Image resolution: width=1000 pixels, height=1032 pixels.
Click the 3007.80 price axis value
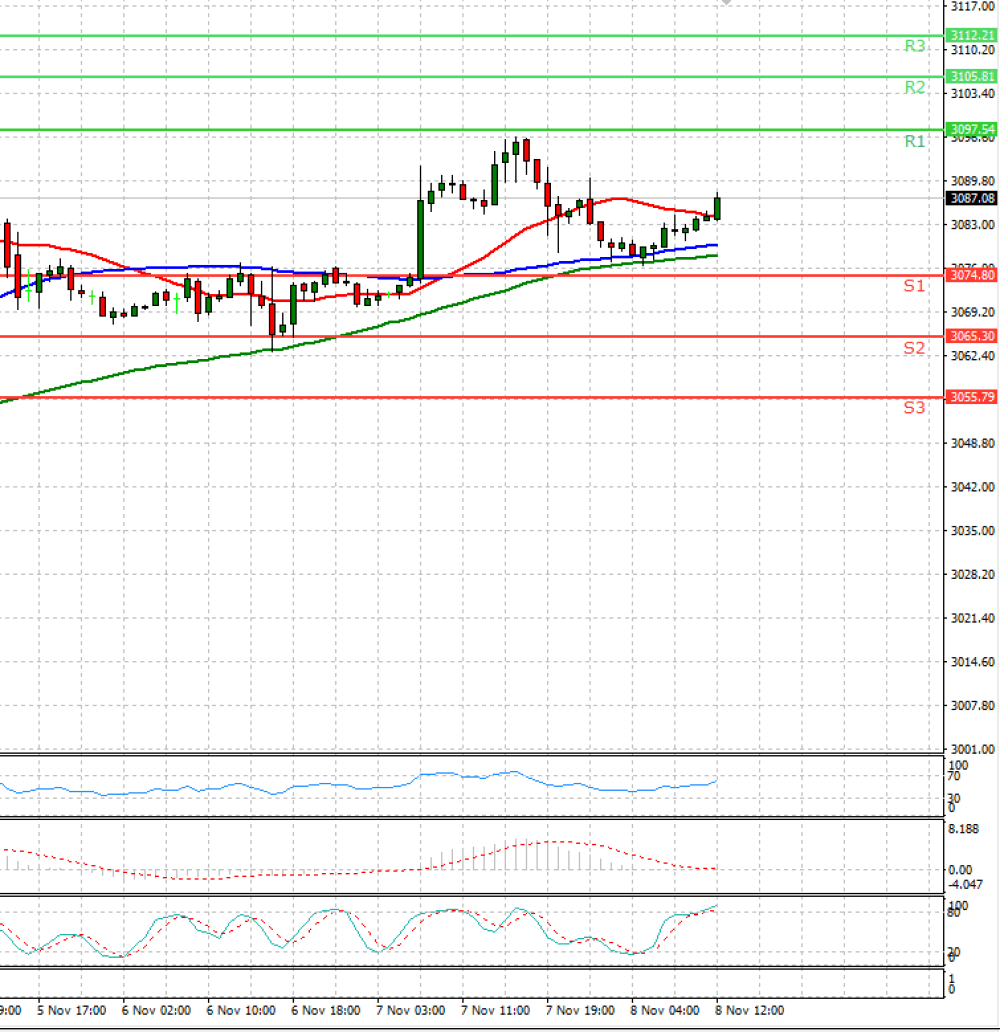coord(973,706)
